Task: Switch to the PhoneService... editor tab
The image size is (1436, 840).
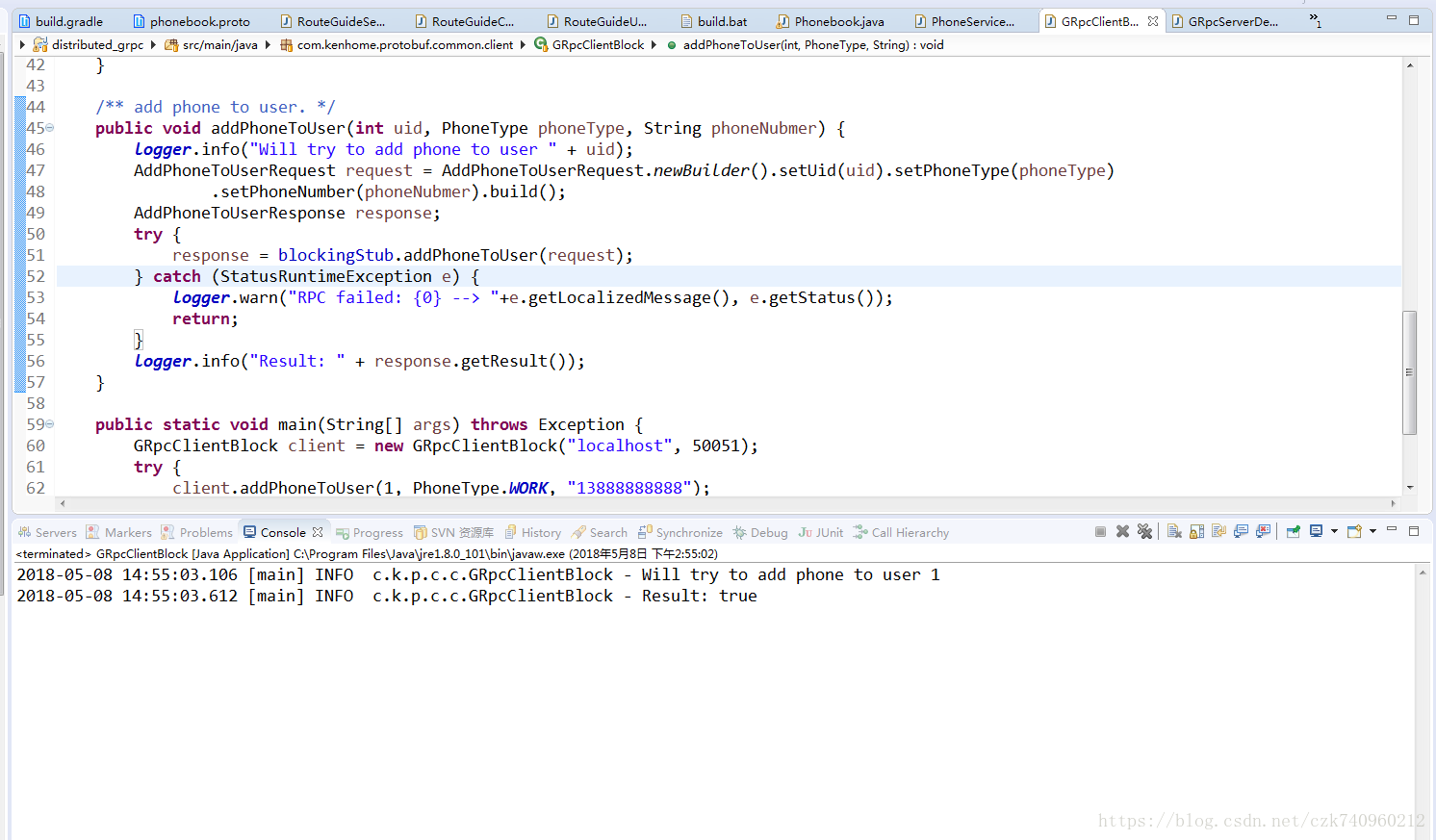Action: tap(964, 21)
